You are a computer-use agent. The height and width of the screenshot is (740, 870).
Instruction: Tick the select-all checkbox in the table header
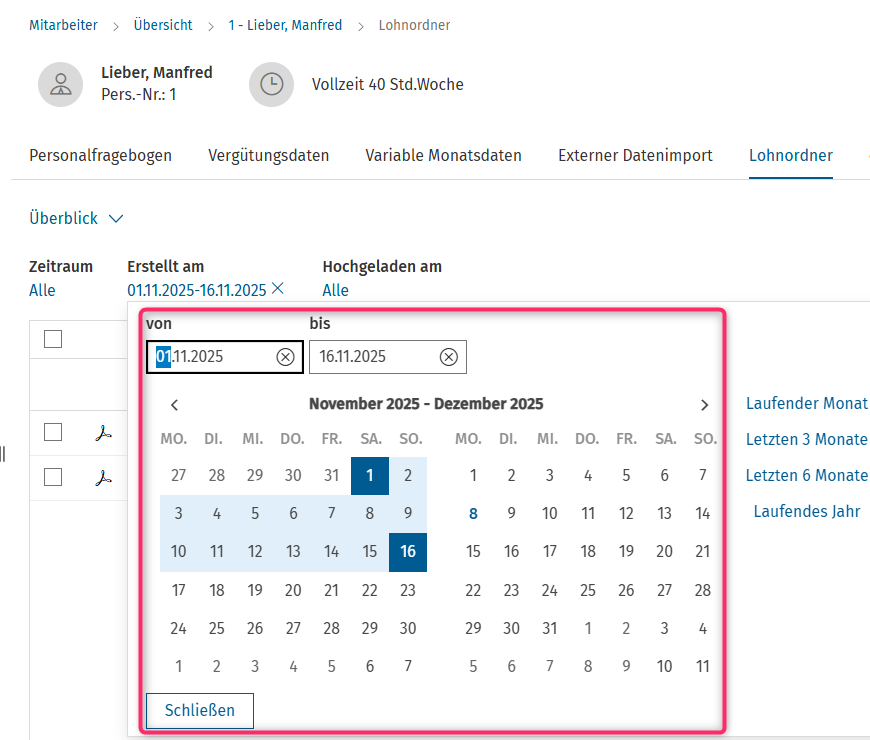(53, 339)
